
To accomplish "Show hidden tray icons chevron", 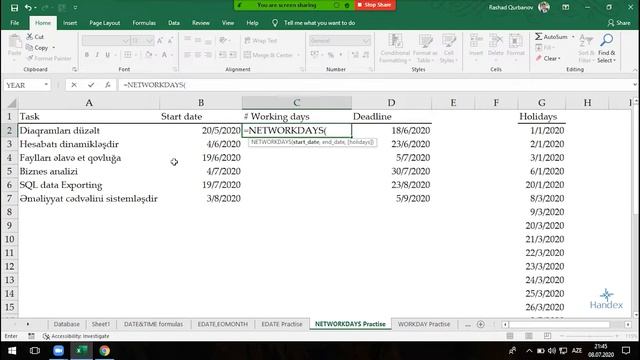I will (529, 351).
